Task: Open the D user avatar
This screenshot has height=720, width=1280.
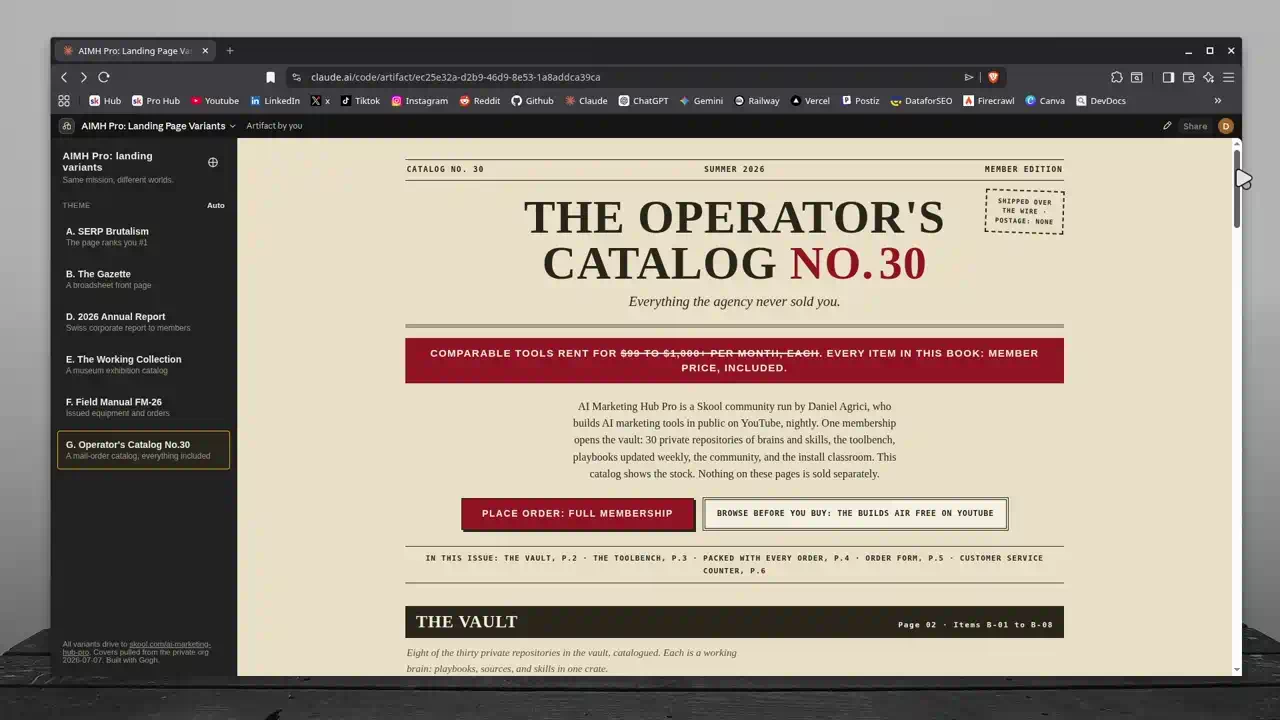Action: point(1226,126)
